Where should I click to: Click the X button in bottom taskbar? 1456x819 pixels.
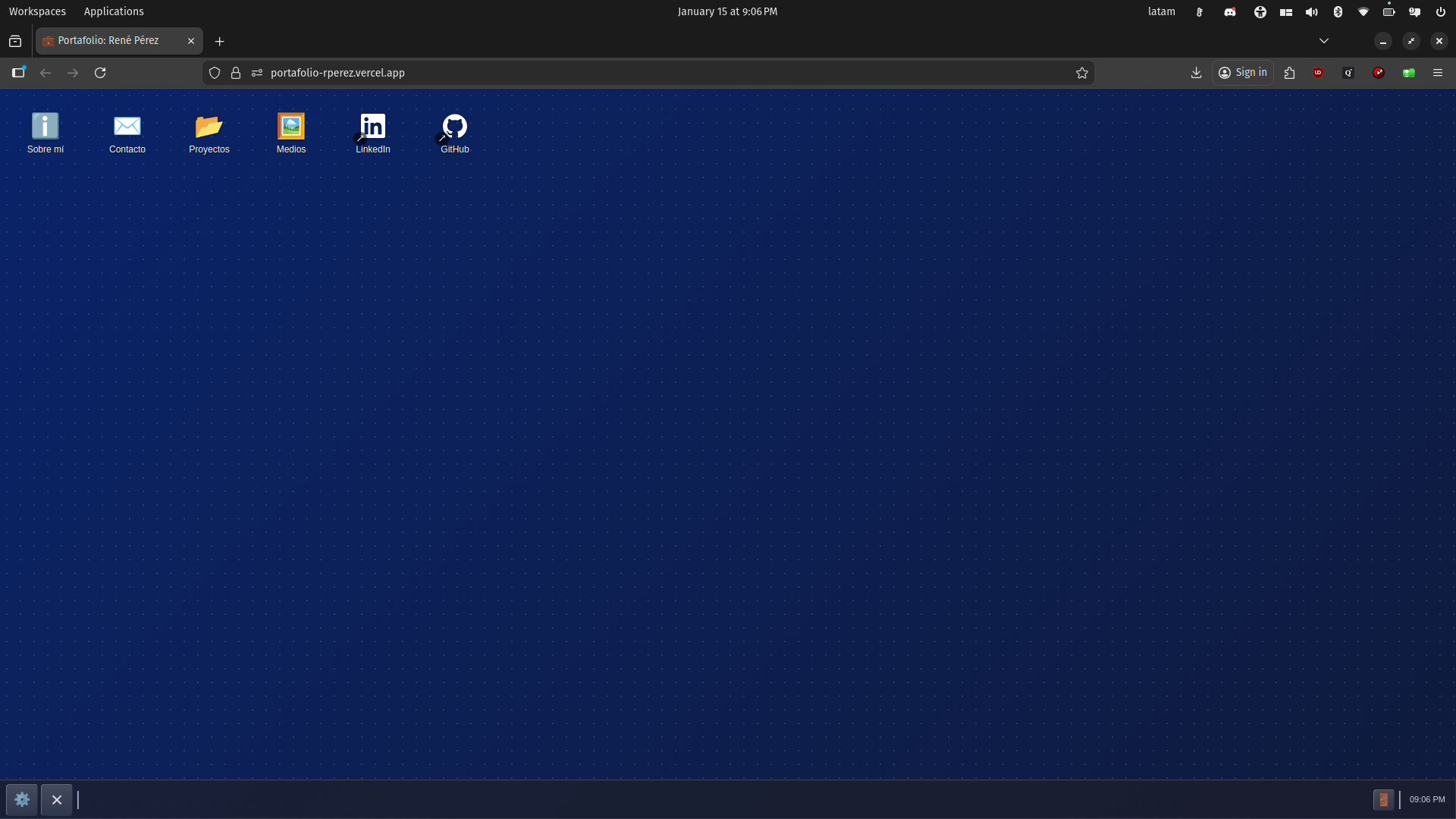tap(57, 799)
